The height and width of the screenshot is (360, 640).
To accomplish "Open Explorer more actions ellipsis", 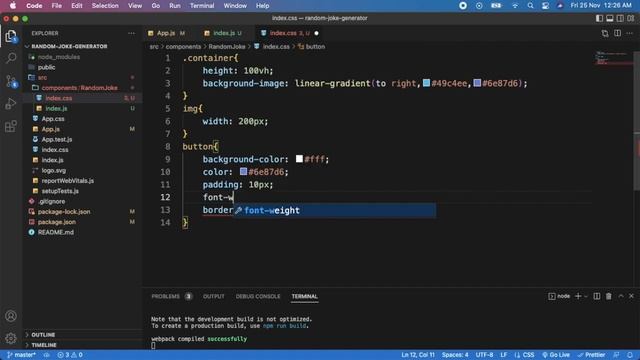I will pyautogui.click(x=131, y=33).
